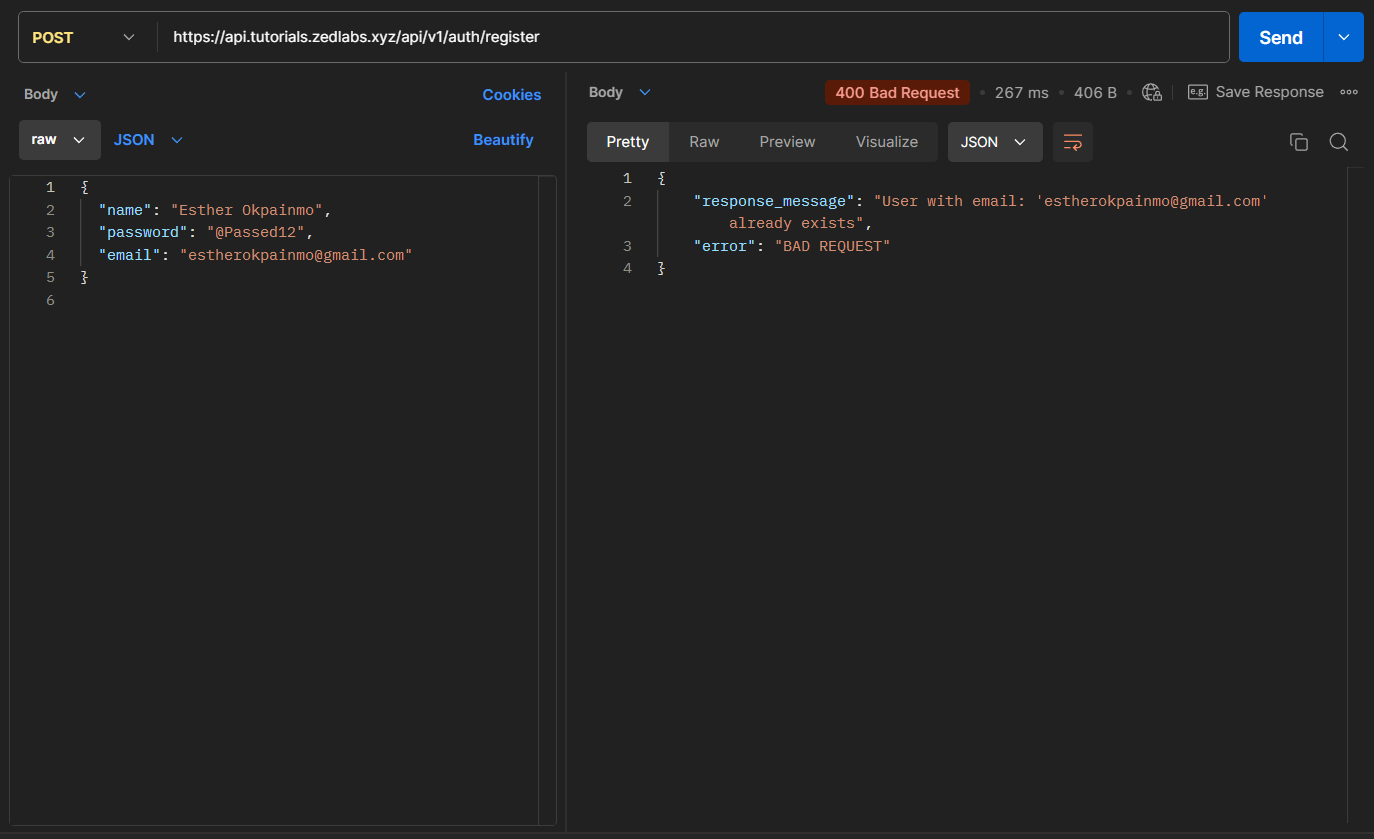Open the POST method dropdown
The width and height of the screenshot is (1374, 839).
tap(86, 37)
